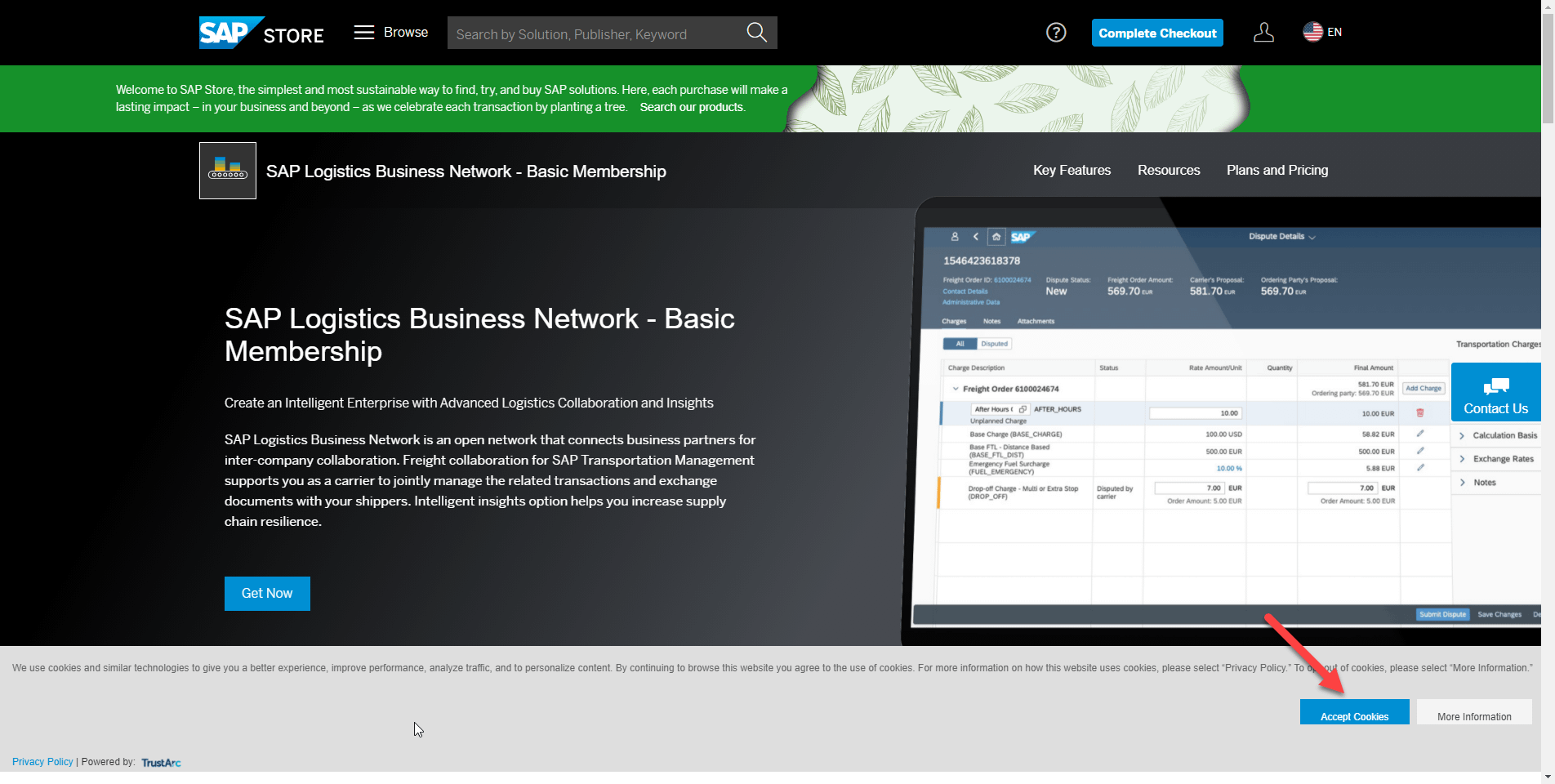The width and height of the screenshot is (1555, 784).
Task: Open the help question mark icon
Action: point(1056,33)
